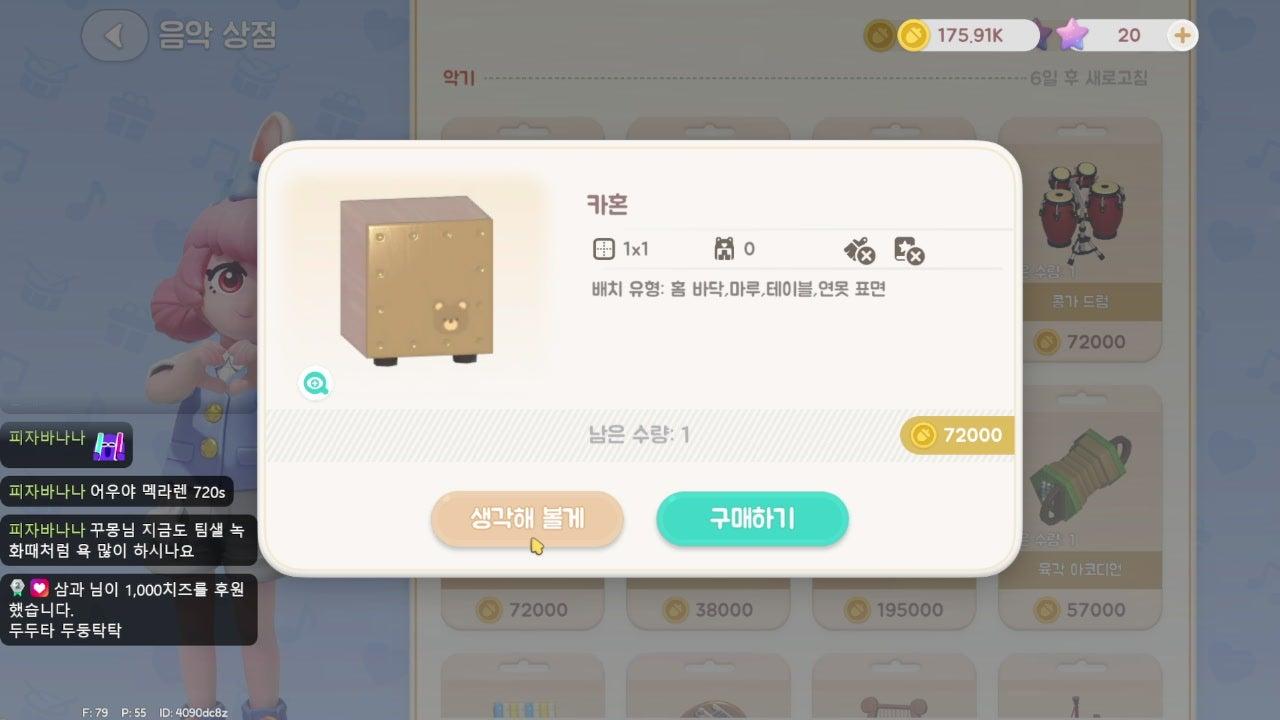Click the non-giftable crossed-out icon
Screen dimensions: 1280x720
pyautogui.click(x=858, y=250)
